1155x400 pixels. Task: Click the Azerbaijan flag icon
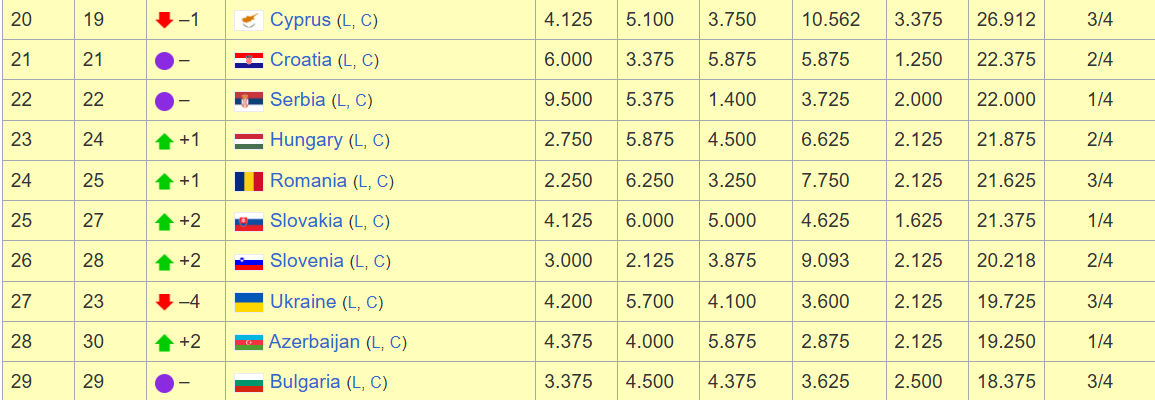point(248,342)
